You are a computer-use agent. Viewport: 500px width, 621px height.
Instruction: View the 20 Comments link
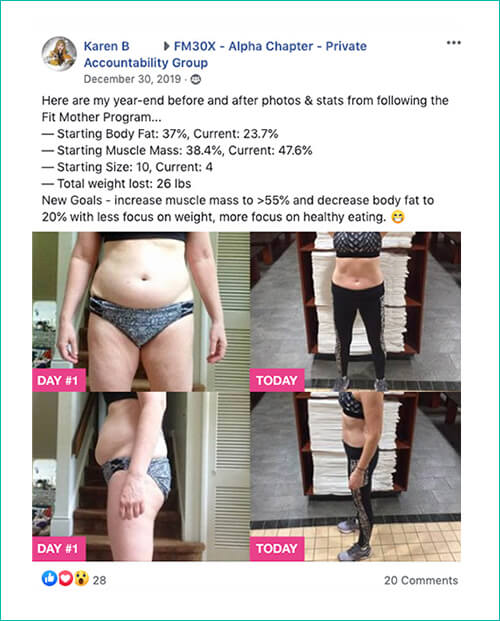(x=421, y=580)
